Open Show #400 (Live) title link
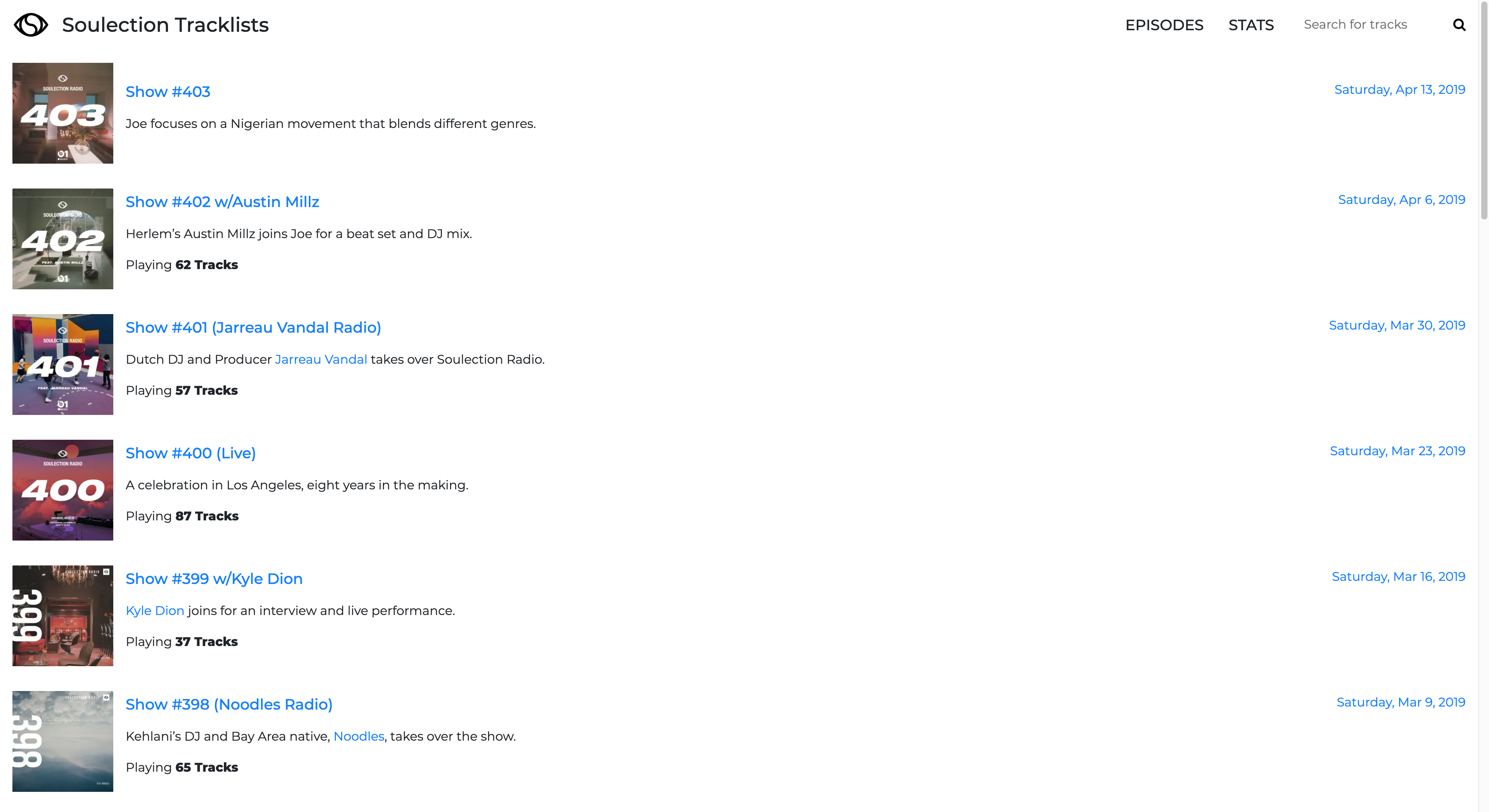Viewport: 1489px width, 812px height. tap(190, 453)
